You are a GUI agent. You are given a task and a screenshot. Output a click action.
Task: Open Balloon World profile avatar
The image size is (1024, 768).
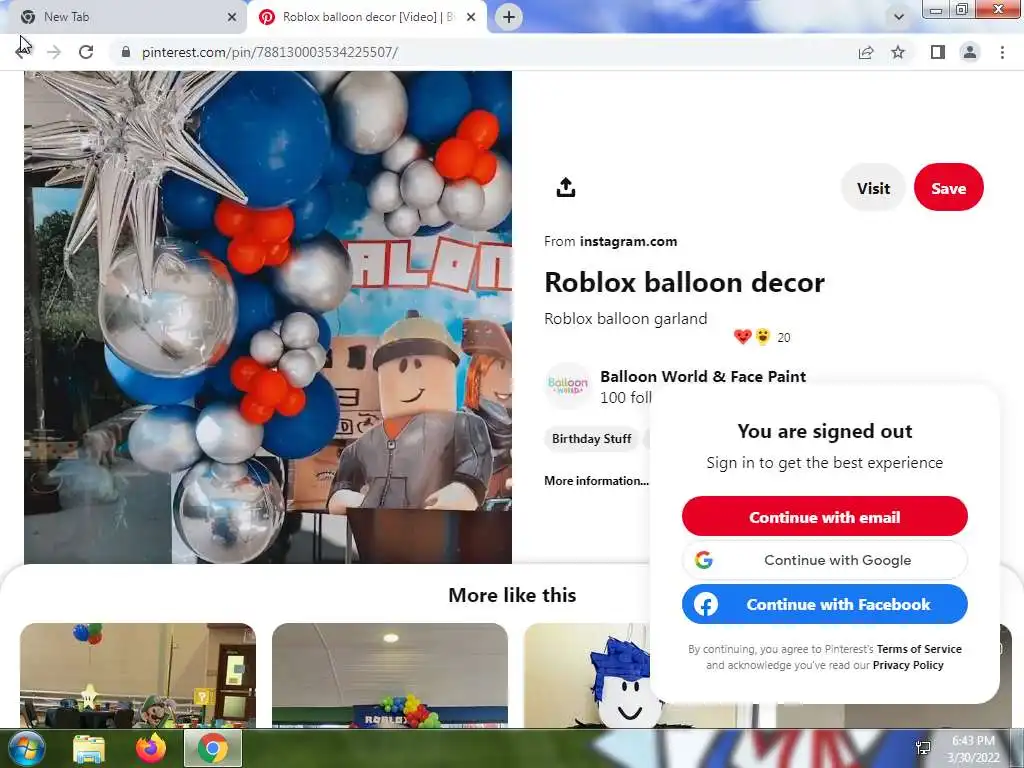pos(568,386)
